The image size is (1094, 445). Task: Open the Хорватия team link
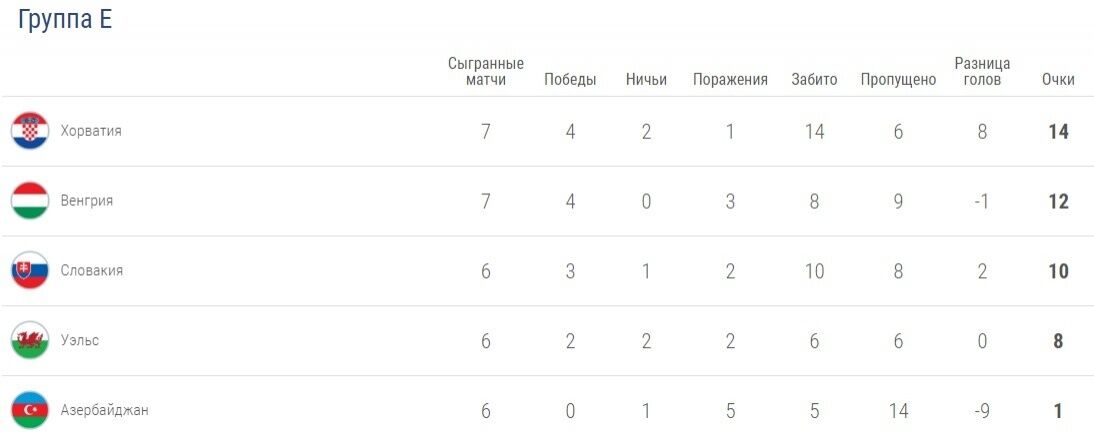(x=91, y=131)
